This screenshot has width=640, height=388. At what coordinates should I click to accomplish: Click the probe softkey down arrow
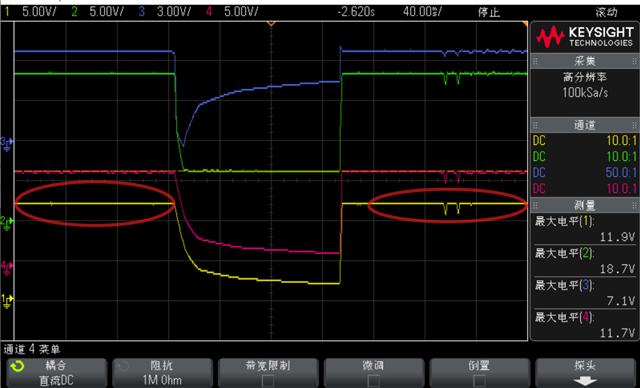point(585,382)
